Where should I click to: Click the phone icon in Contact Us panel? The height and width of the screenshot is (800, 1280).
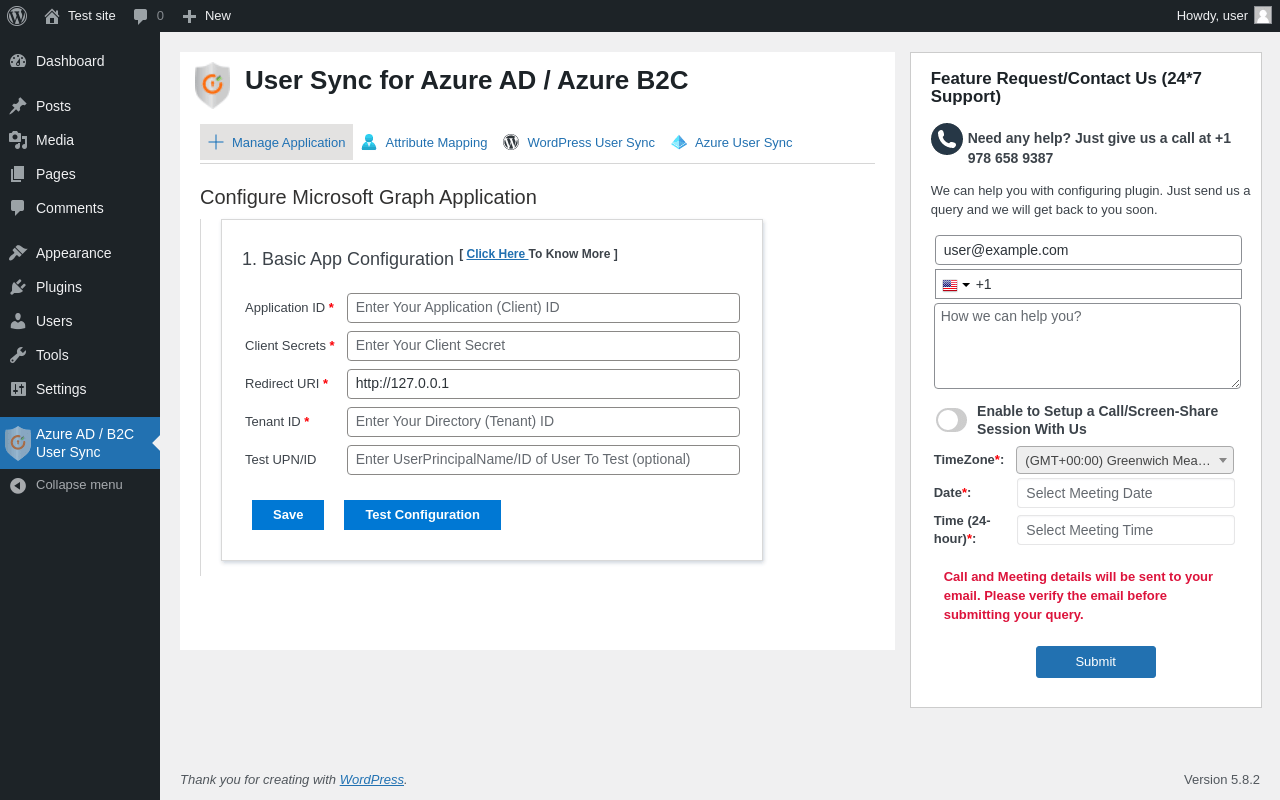point(946,139)
